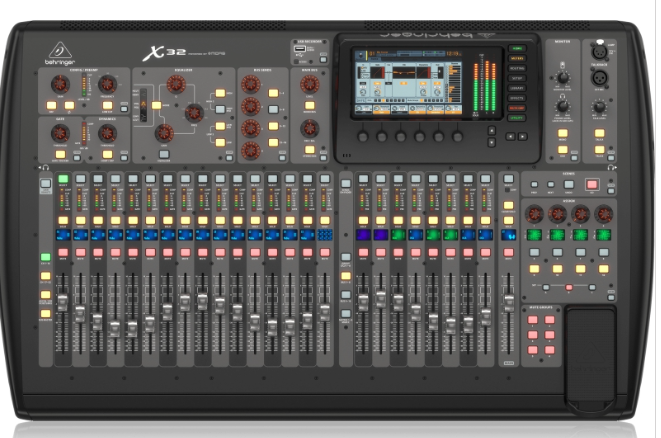
Task: Toggle the Dim button in Monitor section
Action: pyautogui.click(x=563, y=150)
